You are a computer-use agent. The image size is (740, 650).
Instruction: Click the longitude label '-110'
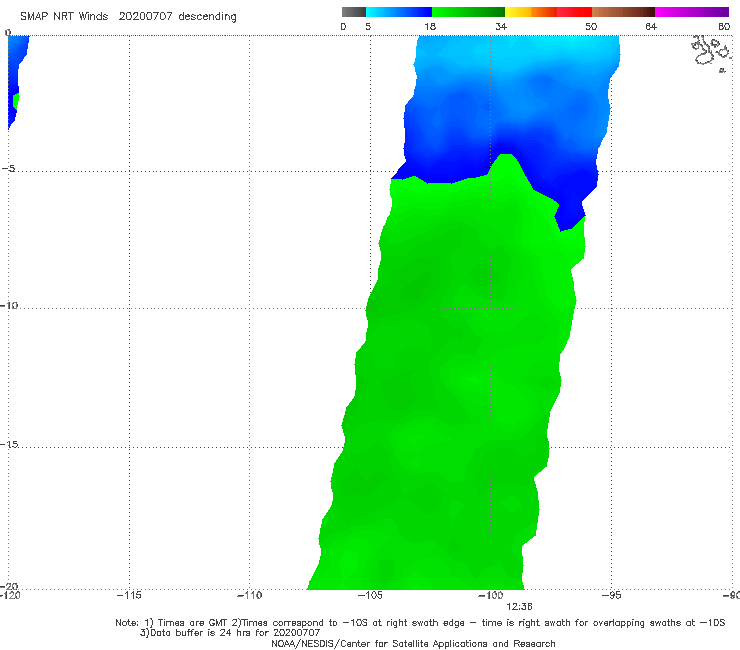pos(249,595)
